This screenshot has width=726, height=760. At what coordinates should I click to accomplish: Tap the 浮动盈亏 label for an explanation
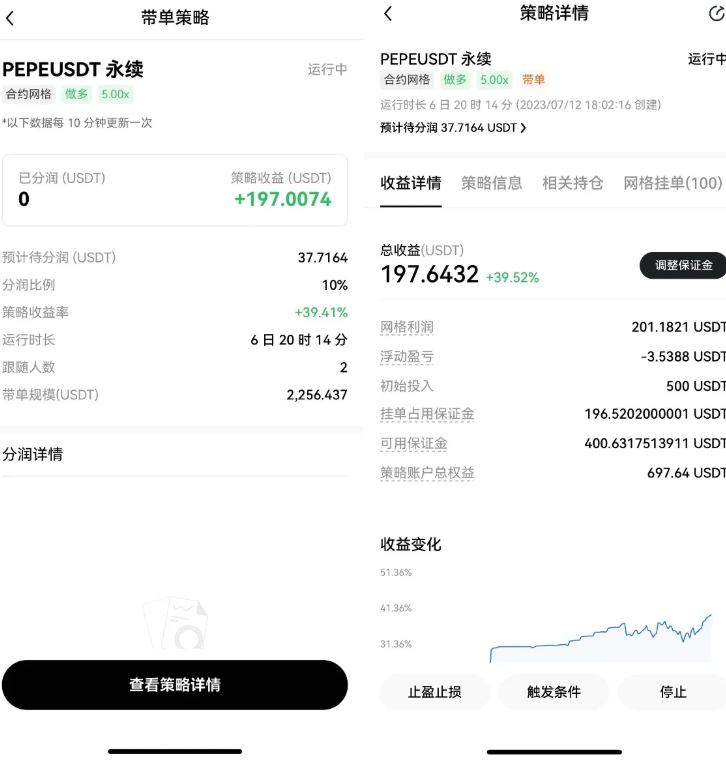tap(407, 357)
